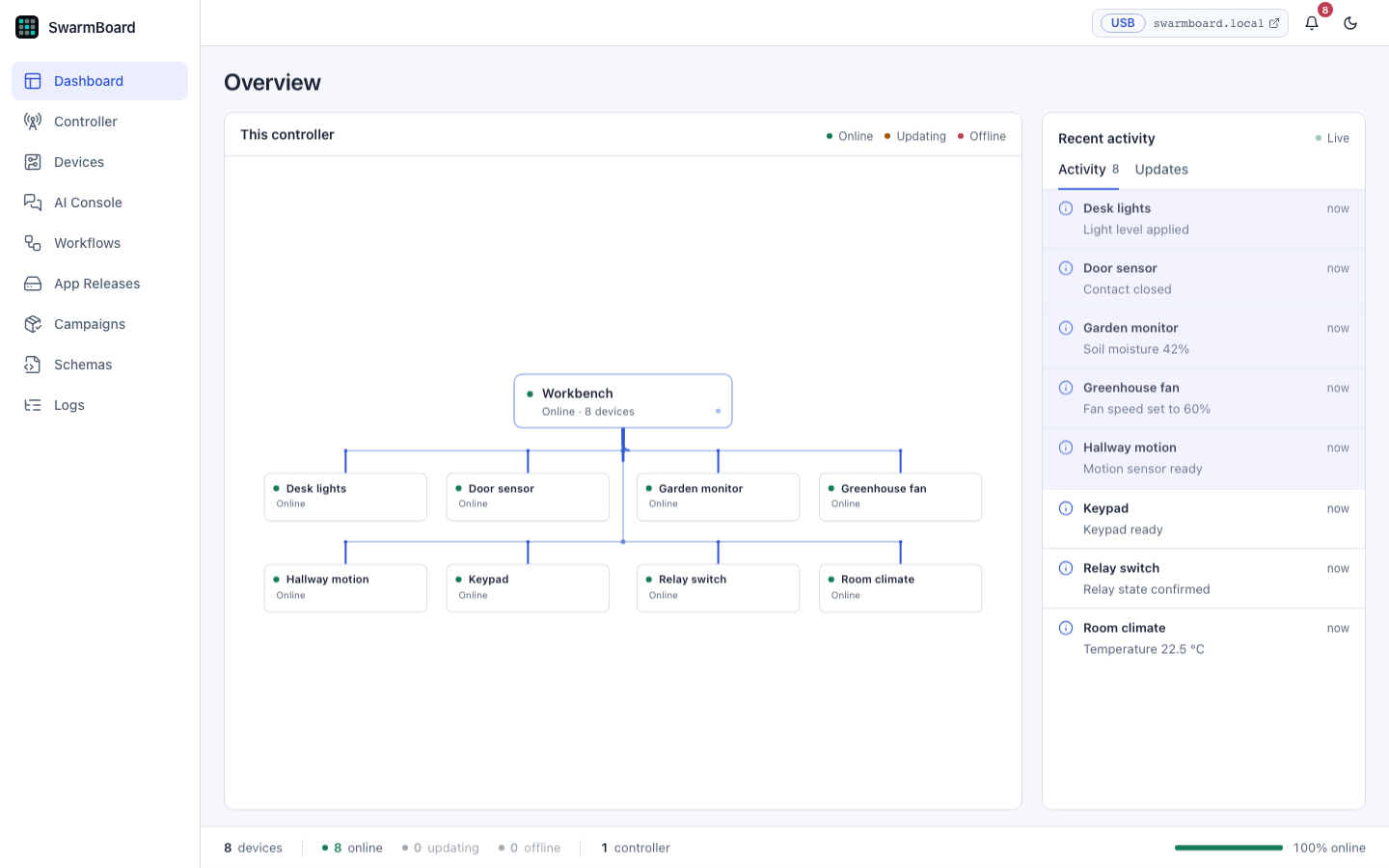Click 'Fan speed set to 60%' text

coord(1146,409)
